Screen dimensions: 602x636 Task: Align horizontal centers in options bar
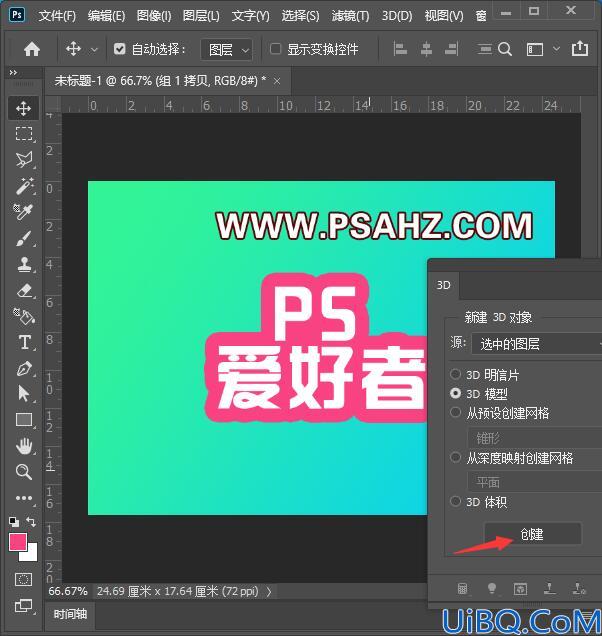pos(426,49)
